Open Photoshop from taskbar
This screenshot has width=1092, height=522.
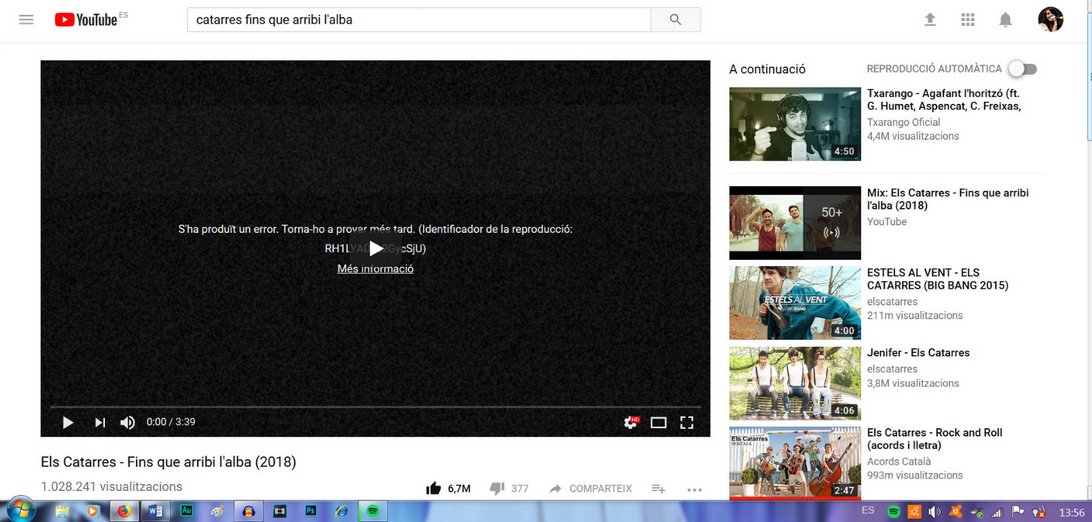click(311, 511)
